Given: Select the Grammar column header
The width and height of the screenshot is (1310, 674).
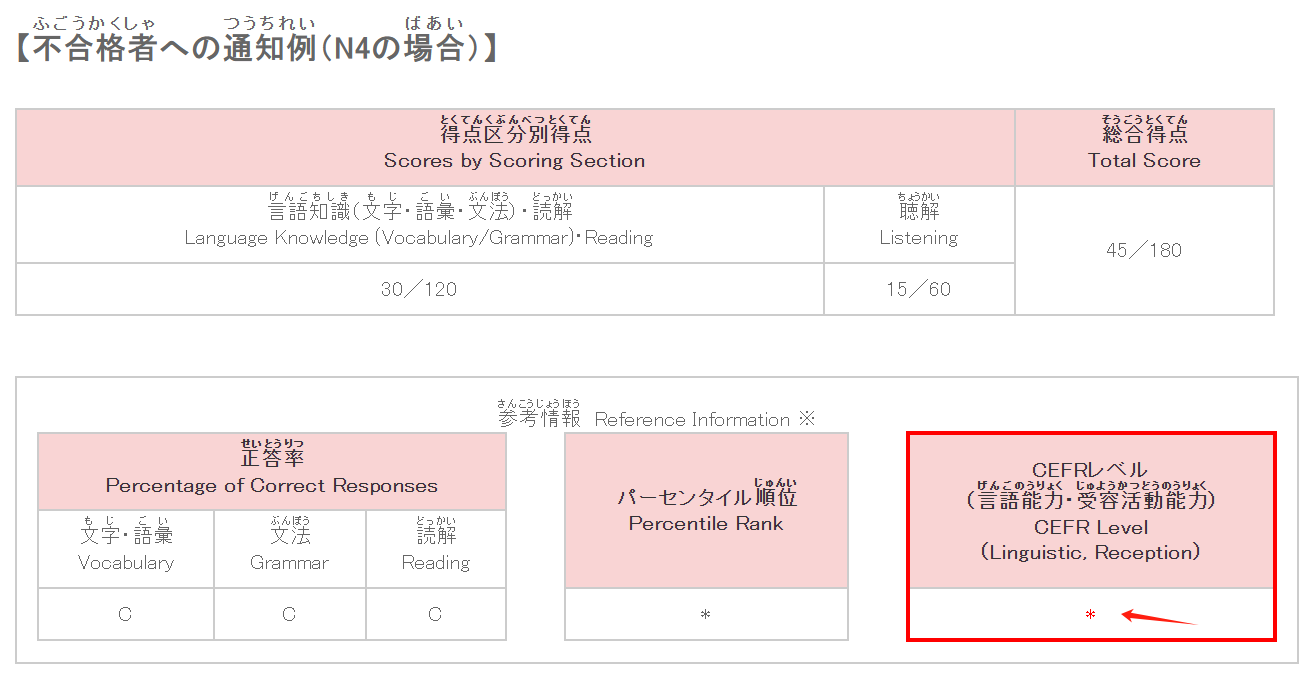Looking at the screenshot, I should 289,549.
